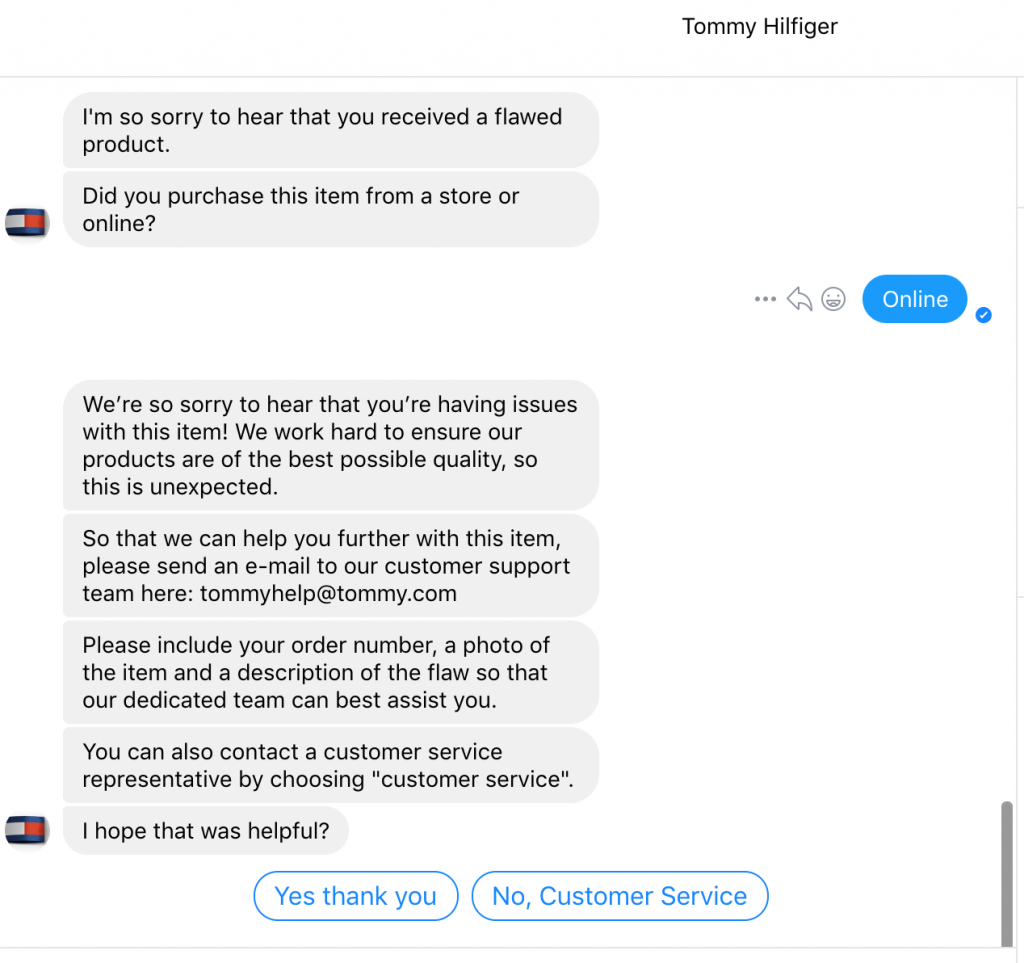
Task: Choose 'No, Customer Service' quick reply
Action: pos(620,896)
